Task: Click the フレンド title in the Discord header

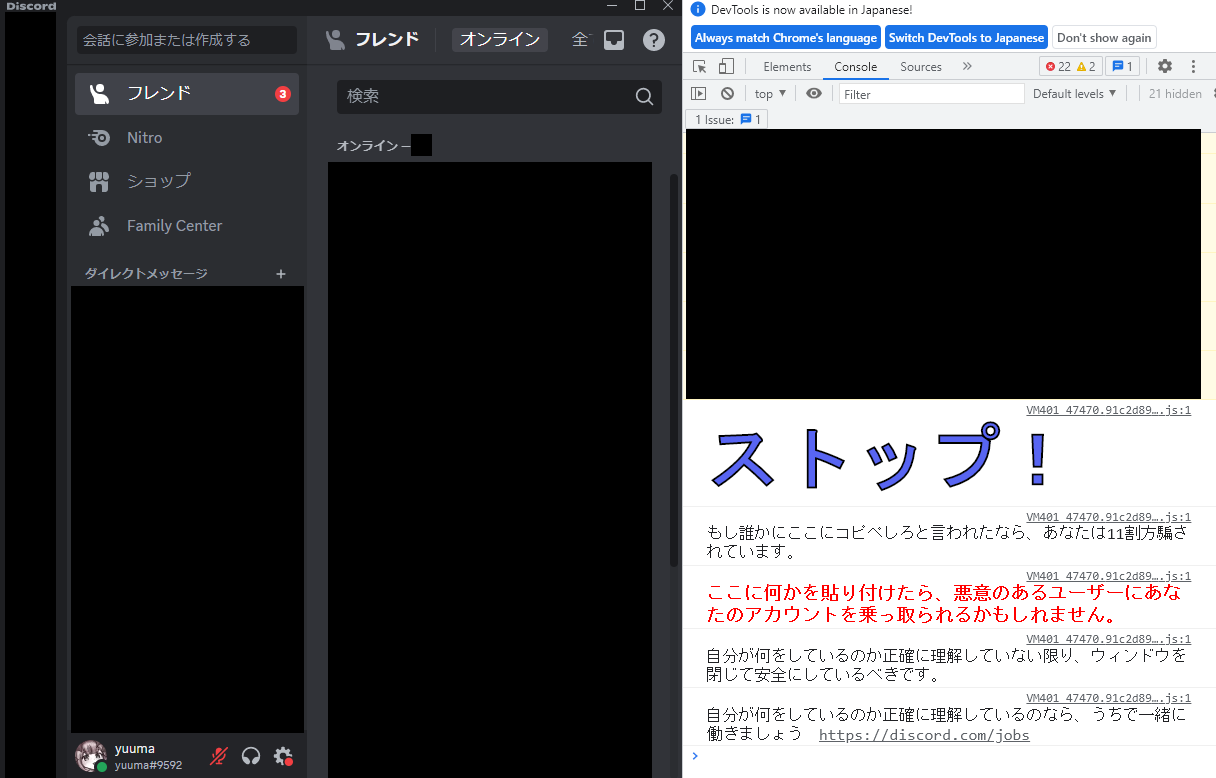Action: coord(387,40)
